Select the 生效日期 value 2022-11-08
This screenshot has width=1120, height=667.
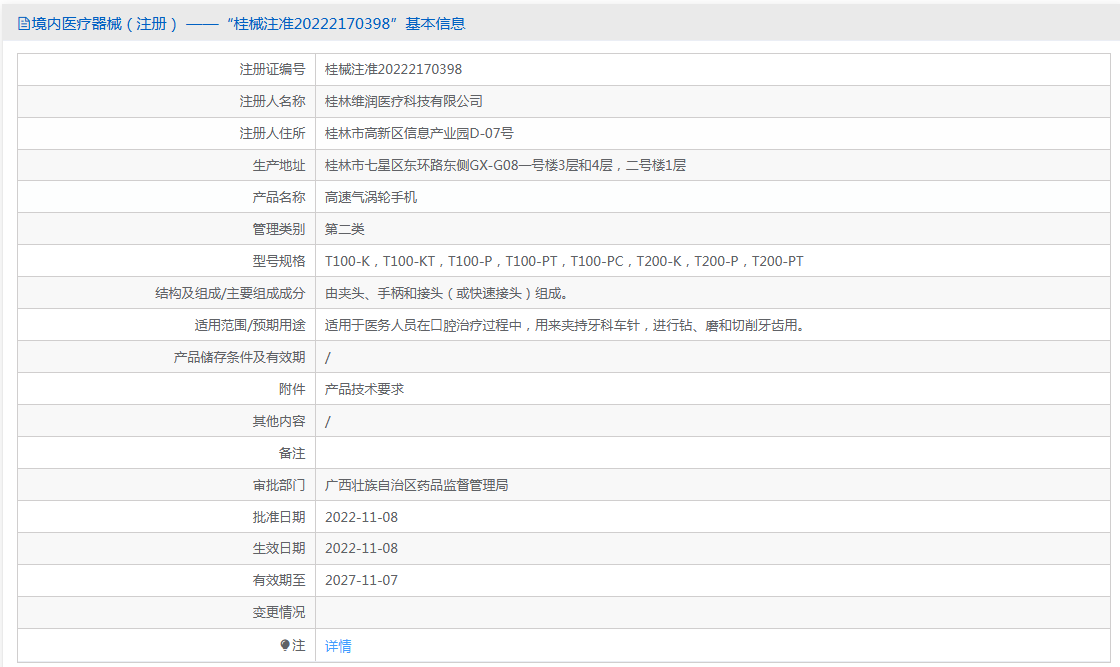[361, 548]
